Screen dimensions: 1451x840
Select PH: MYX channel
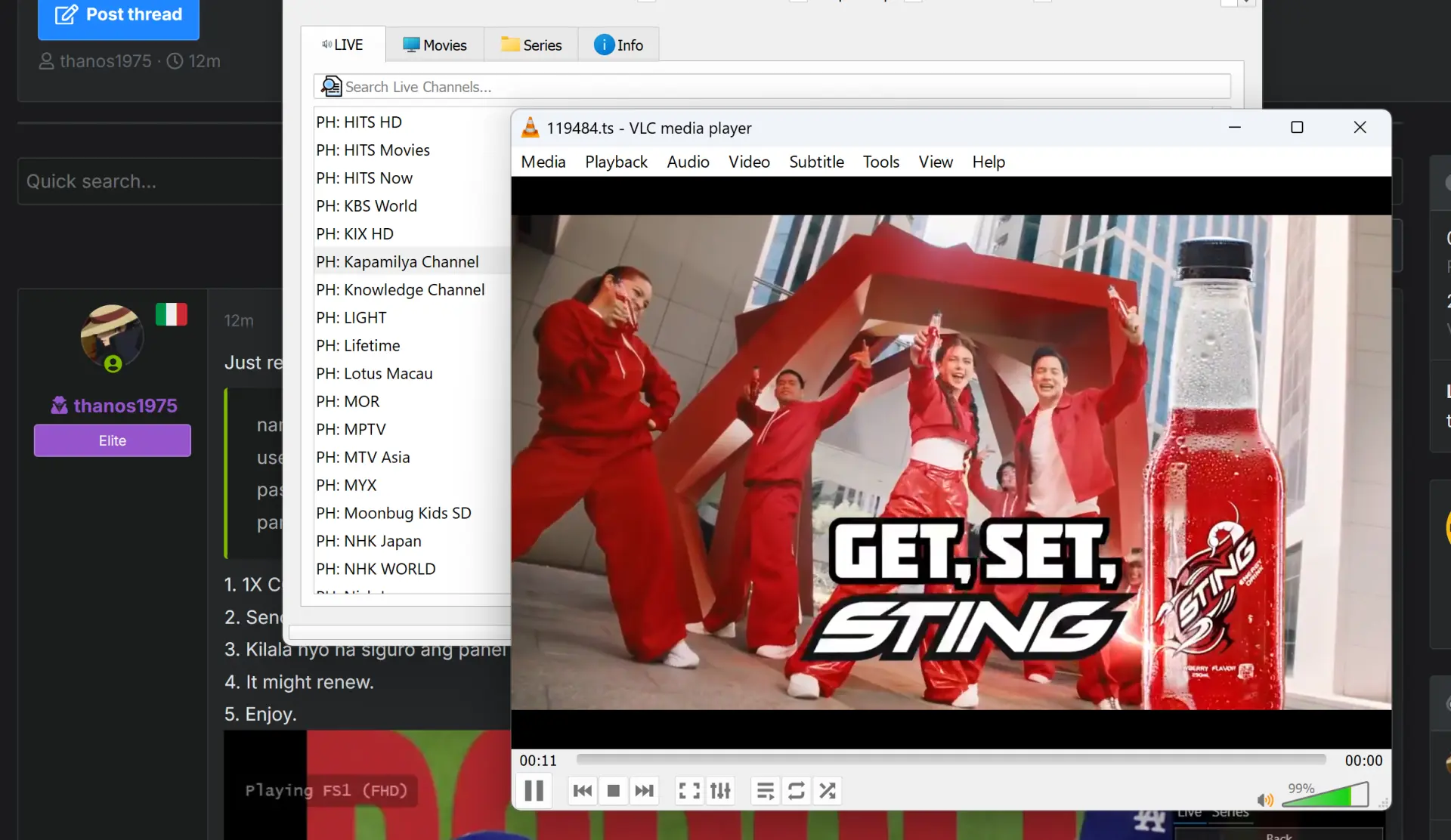click(346, 485)
